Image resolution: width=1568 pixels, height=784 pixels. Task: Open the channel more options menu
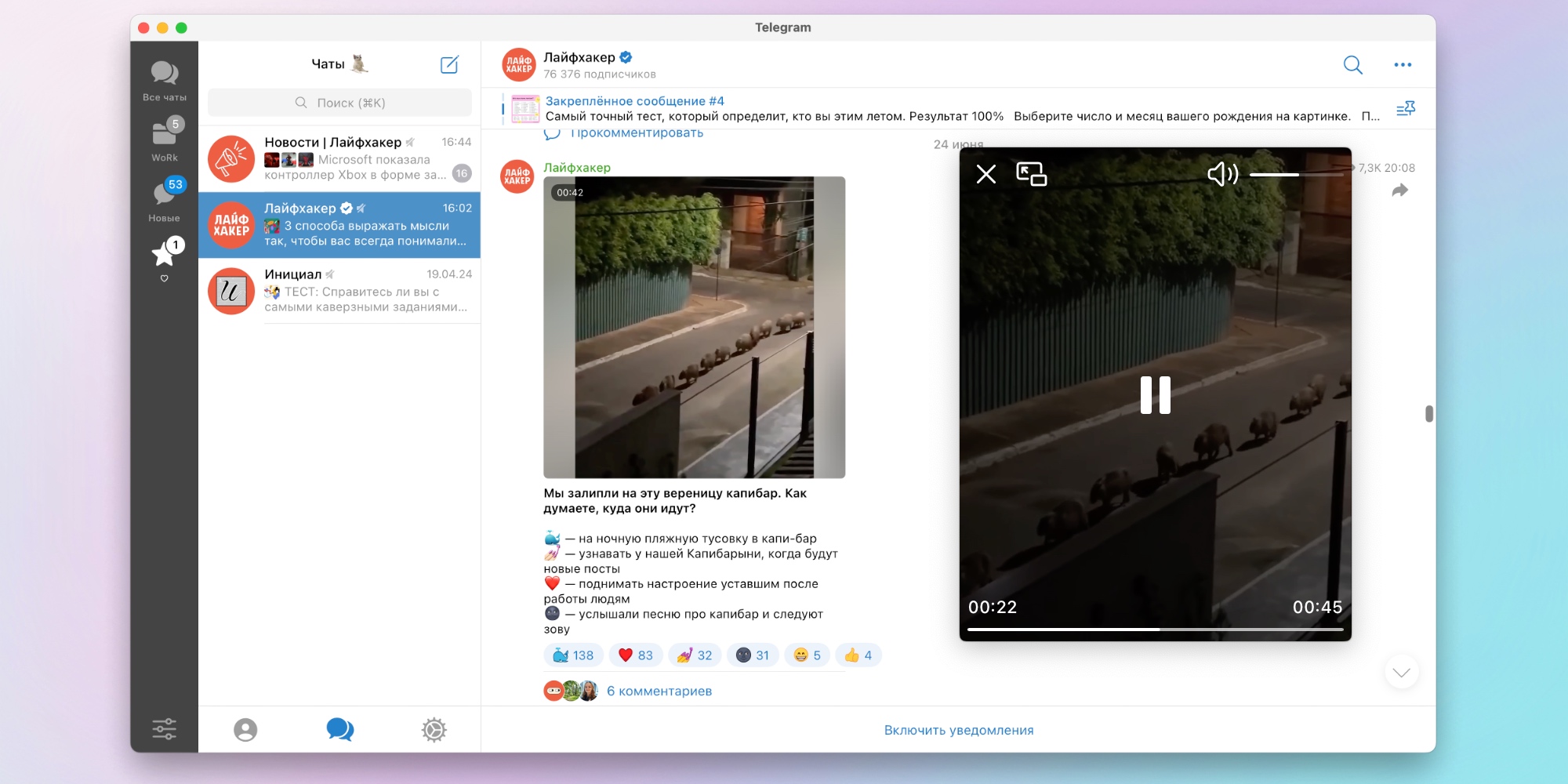pyautogui.click(x=1403, y=65)
